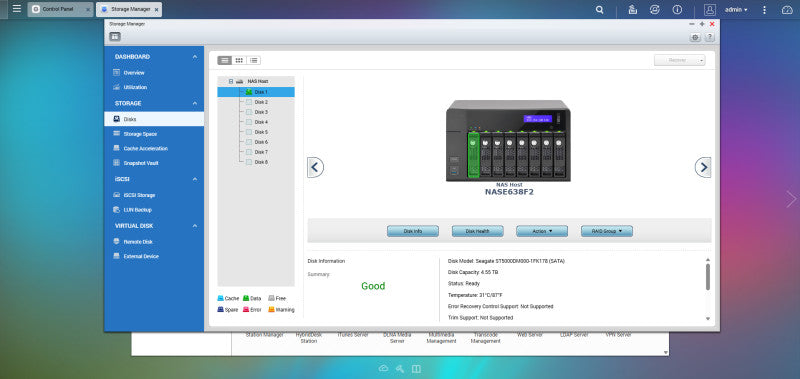
Task: Click the Disk Health button
Action: click(478, 231)
